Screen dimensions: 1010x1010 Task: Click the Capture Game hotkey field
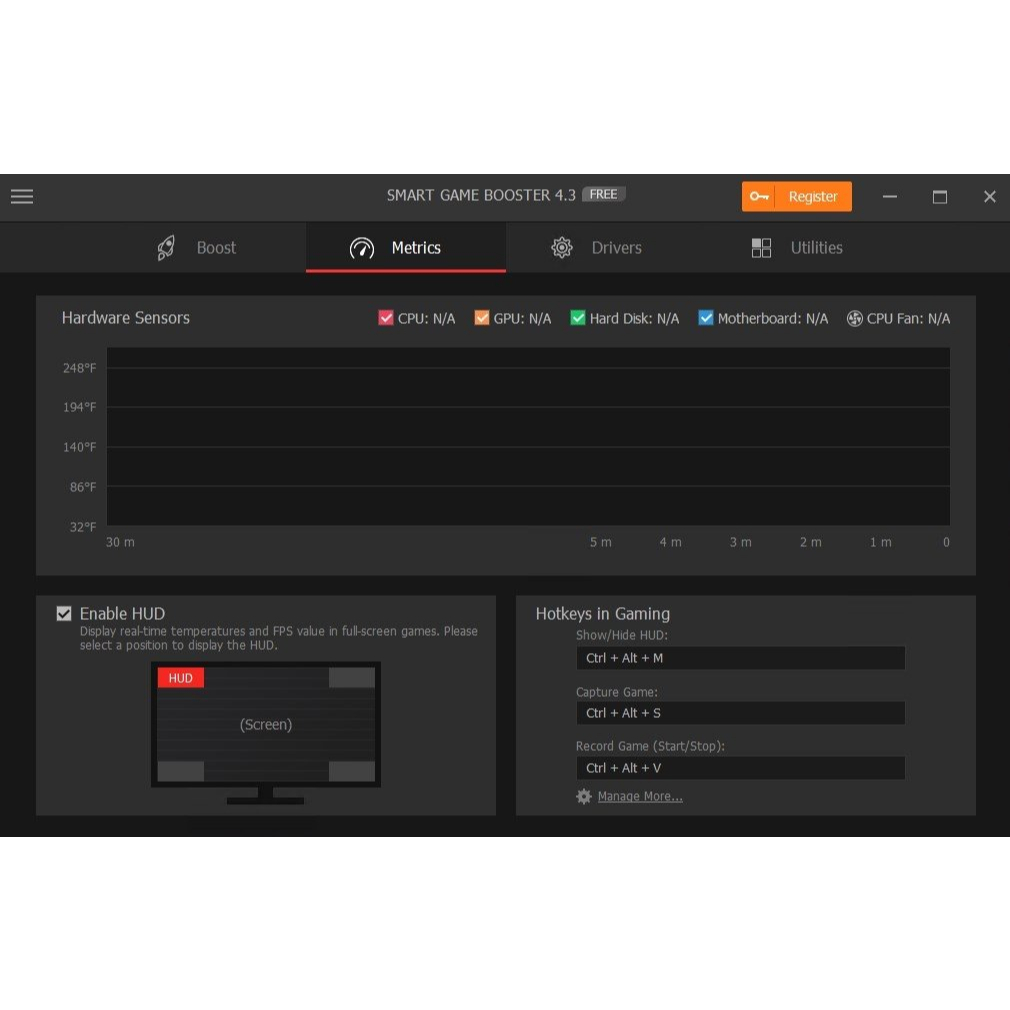tap(740, 713)
